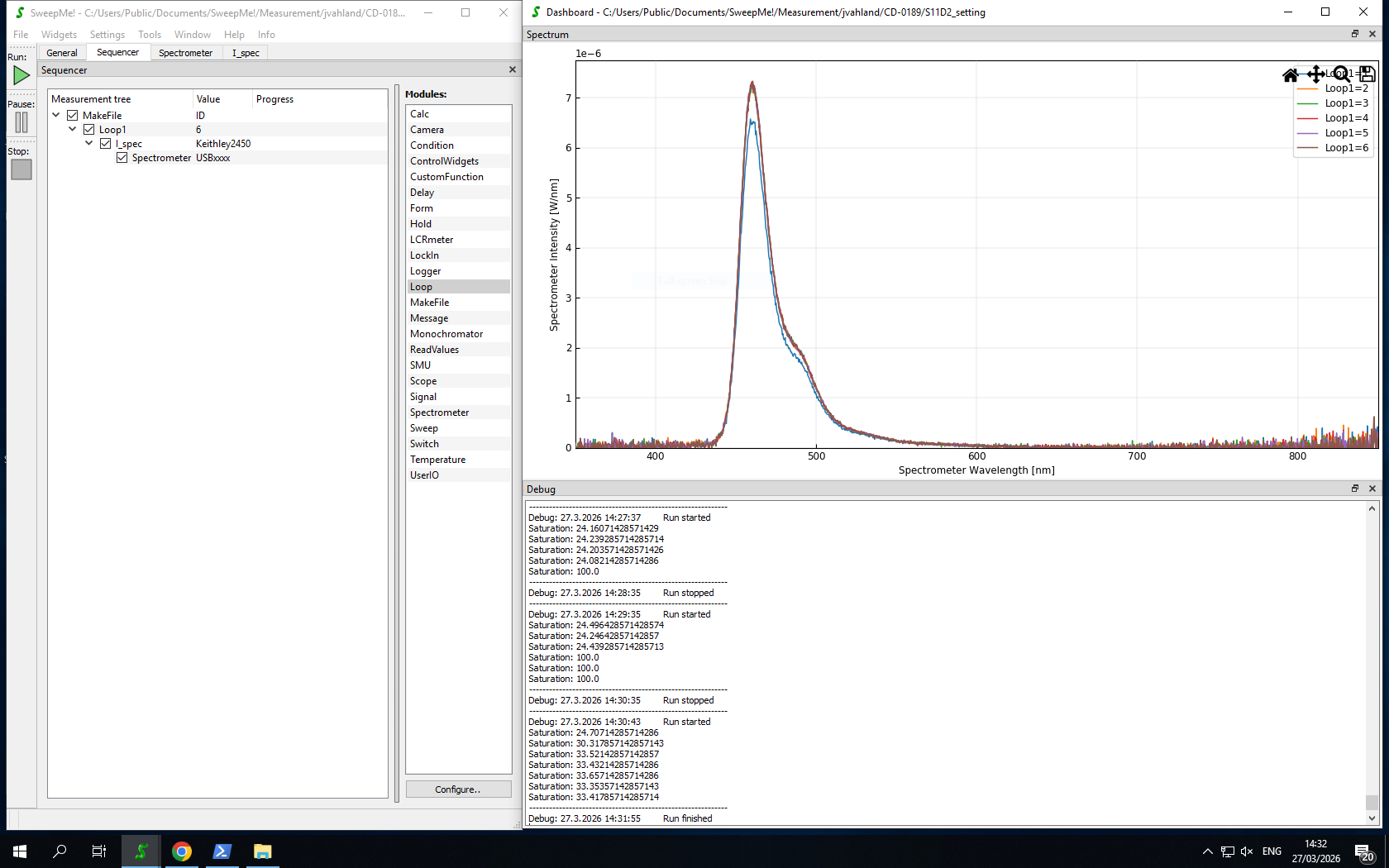Open PowerShell from the taskbar

point(222,851)
